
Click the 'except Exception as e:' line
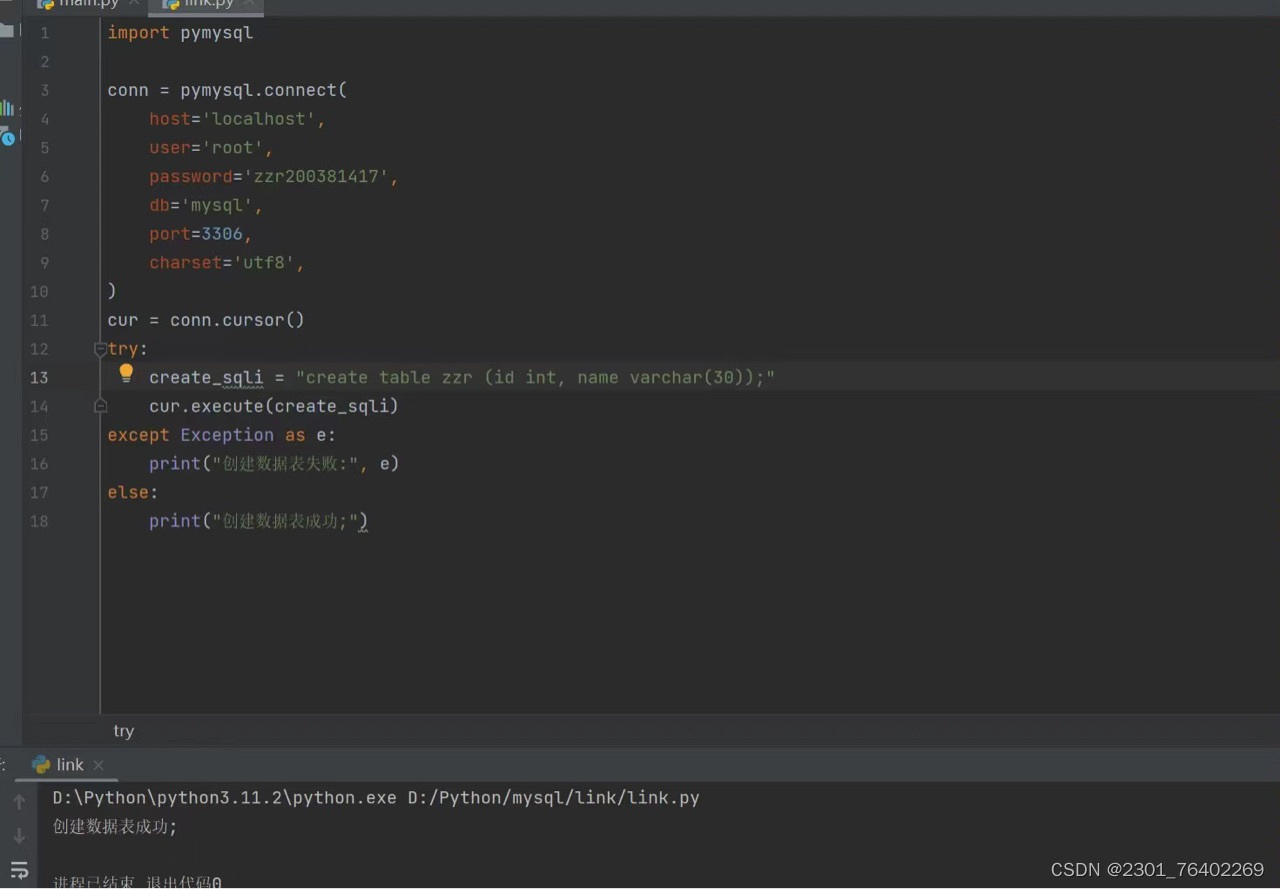point(222,435)
